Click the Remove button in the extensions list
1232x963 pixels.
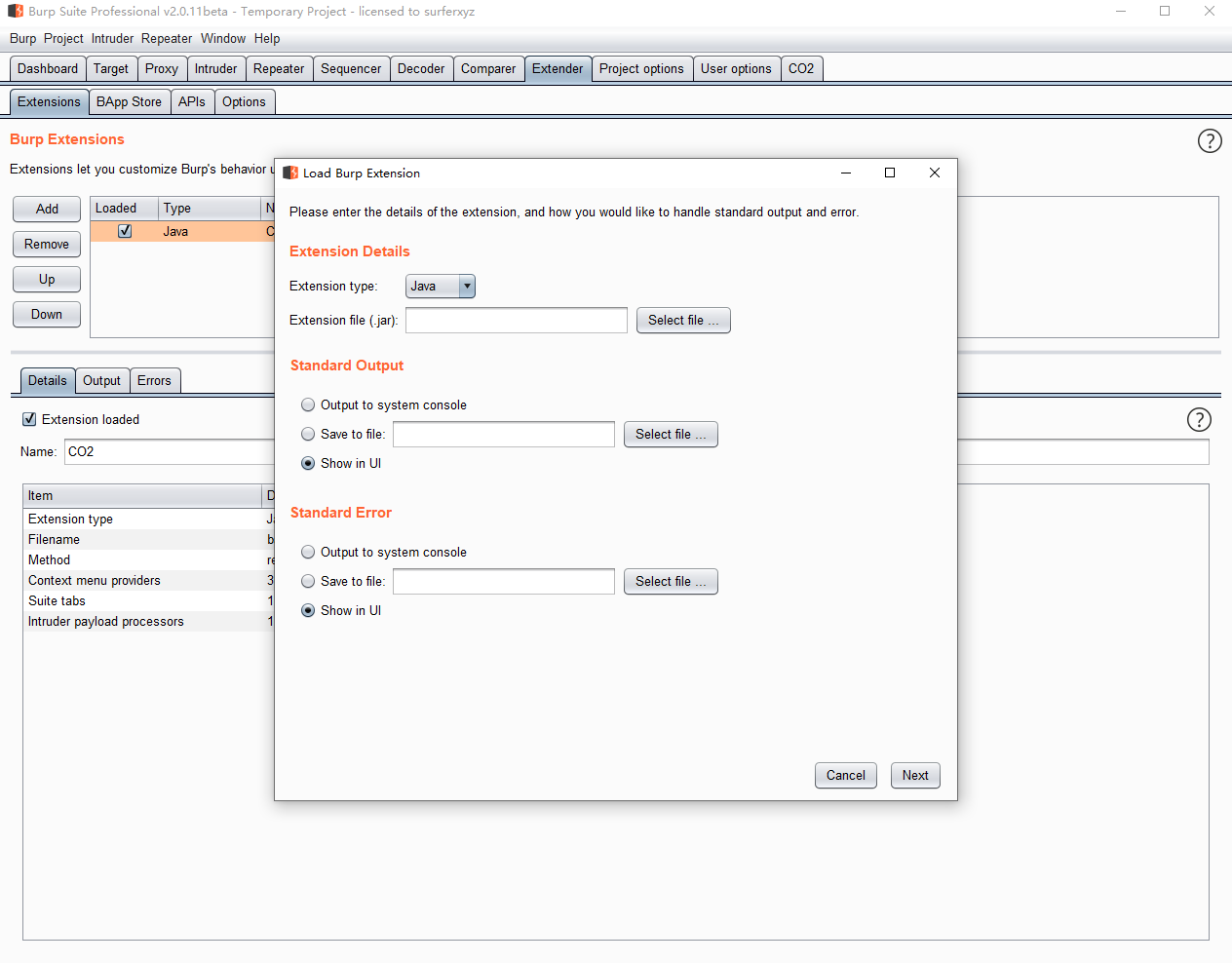pyautogui.click(x=47, y=245)
